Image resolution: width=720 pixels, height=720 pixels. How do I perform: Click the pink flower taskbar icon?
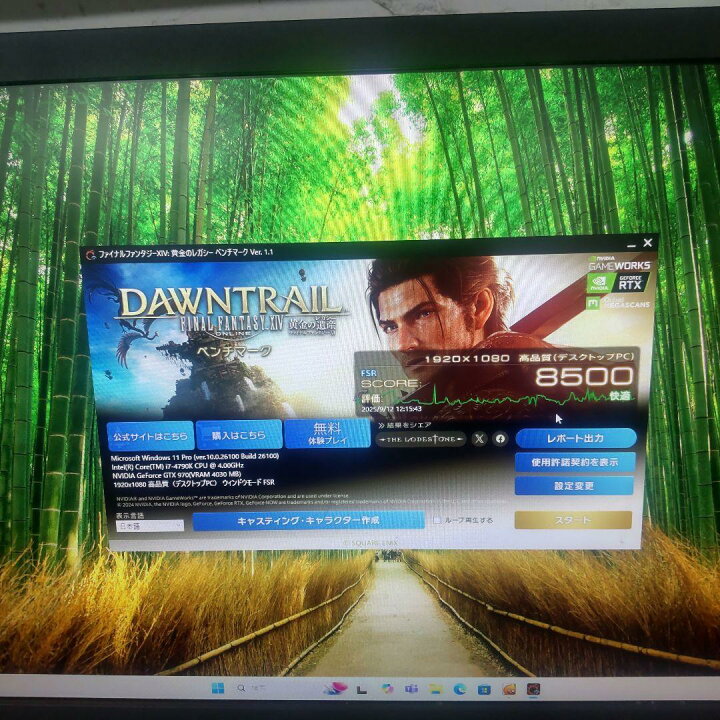tap(336, 688)
